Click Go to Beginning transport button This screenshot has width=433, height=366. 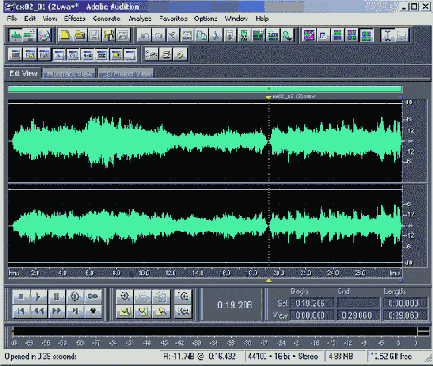click(x=21, y=311)
